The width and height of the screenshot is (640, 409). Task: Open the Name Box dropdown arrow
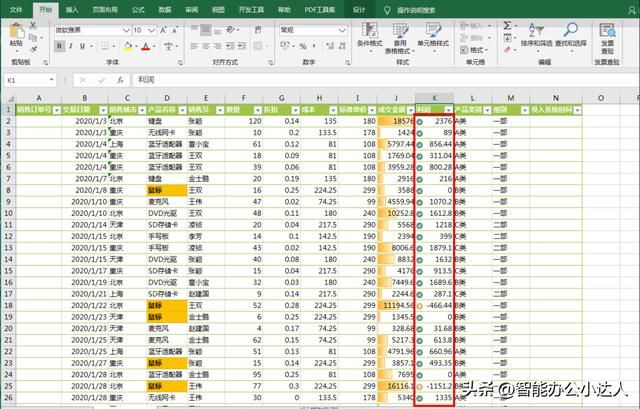coord(52,80)
